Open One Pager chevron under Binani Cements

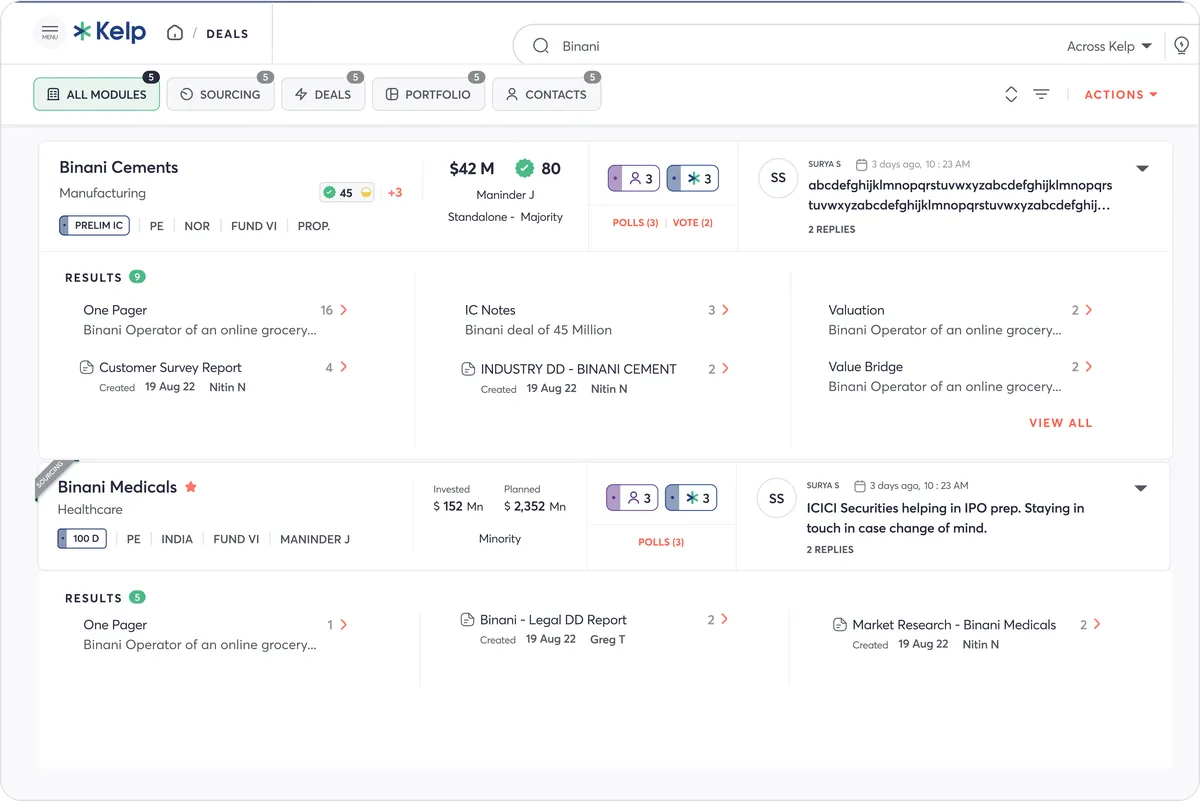pyautogui.click(x=344, y=310)
